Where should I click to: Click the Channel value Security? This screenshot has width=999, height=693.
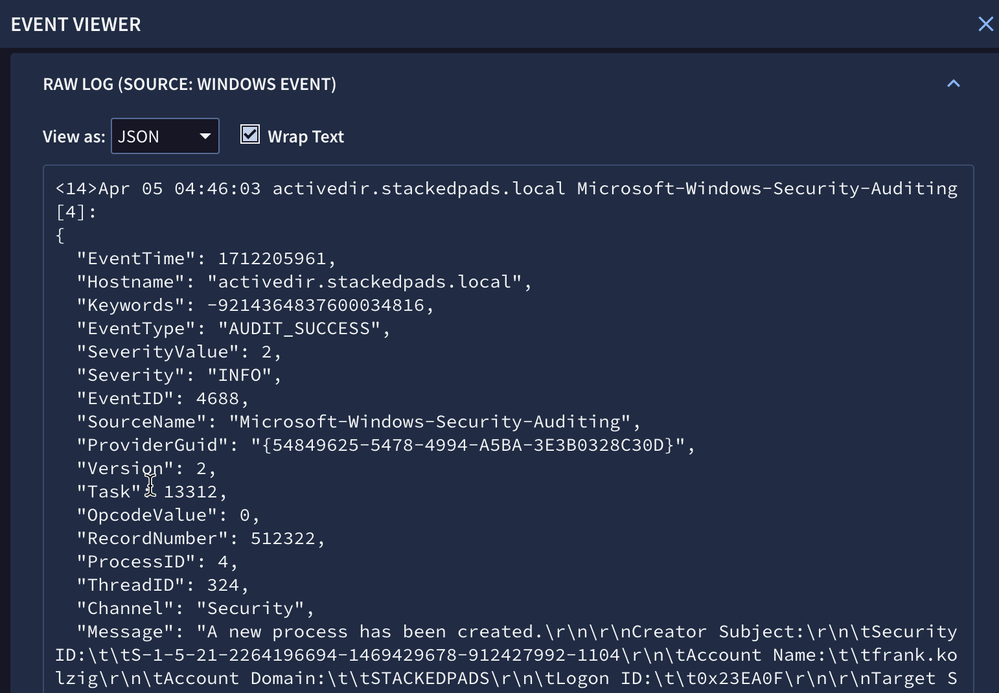click(x=250, y=608)
